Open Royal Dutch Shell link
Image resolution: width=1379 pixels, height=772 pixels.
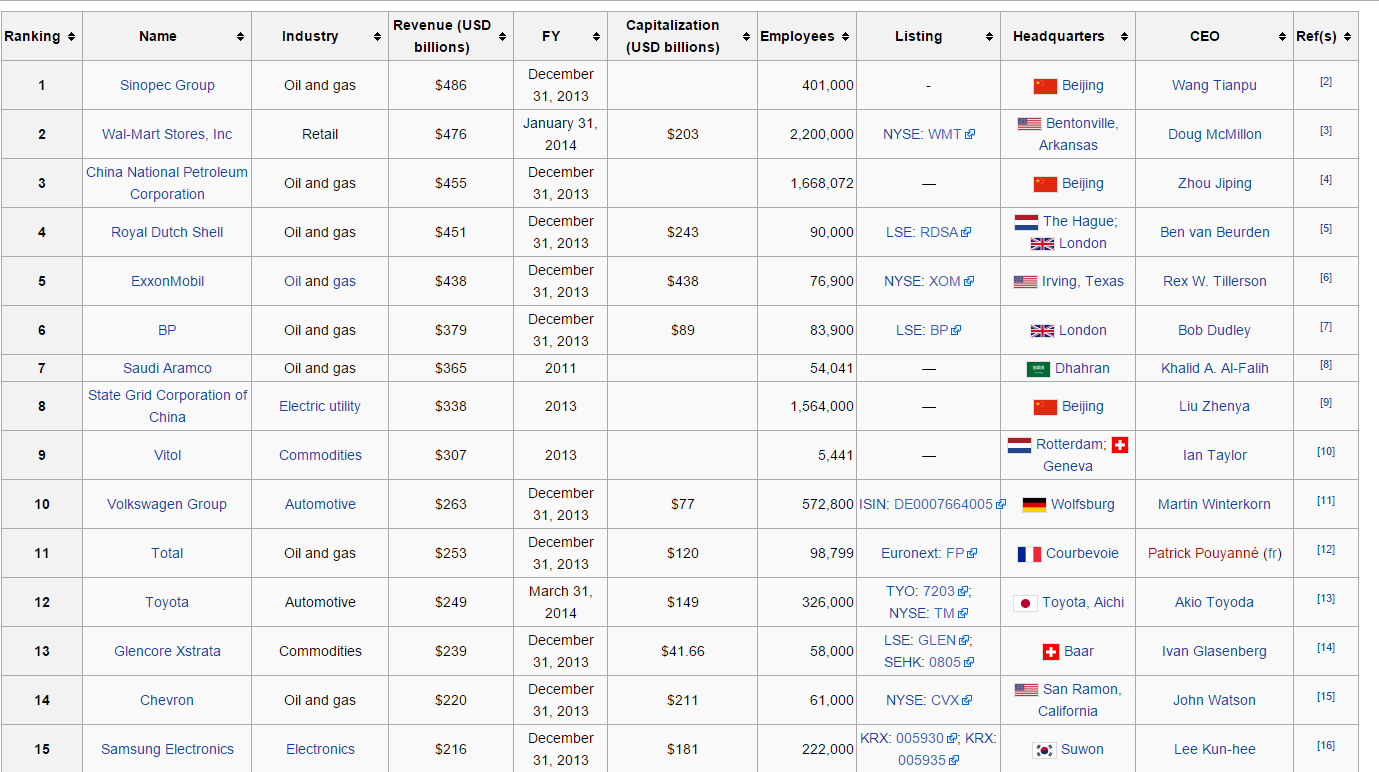(x=167, y=232)
